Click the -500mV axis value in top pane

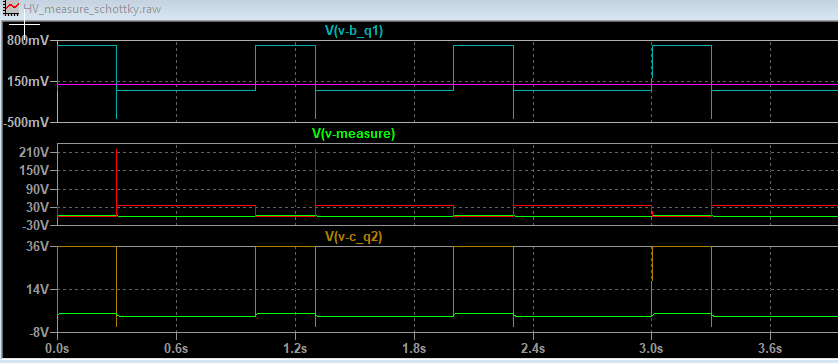tap(27, 122)
